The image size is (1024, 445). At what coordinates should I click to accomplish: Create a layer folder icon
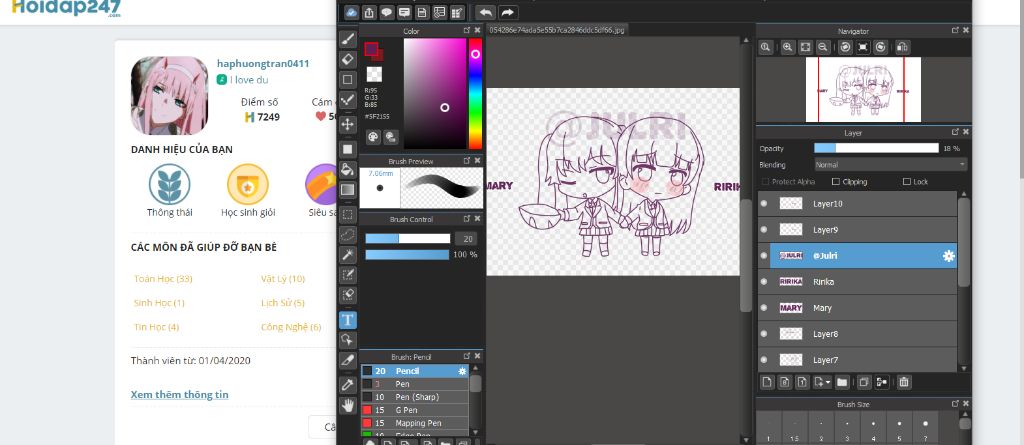click(x=842, y=382)
